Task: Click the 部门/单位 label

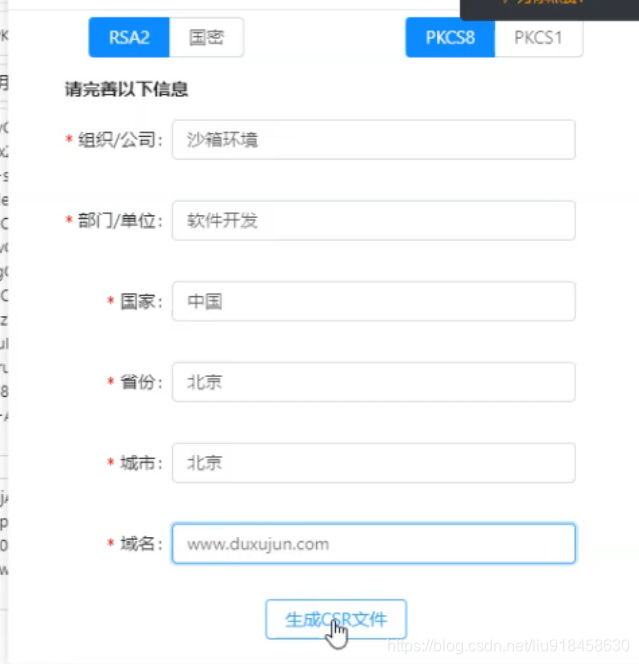Action: tap(120, 221)
